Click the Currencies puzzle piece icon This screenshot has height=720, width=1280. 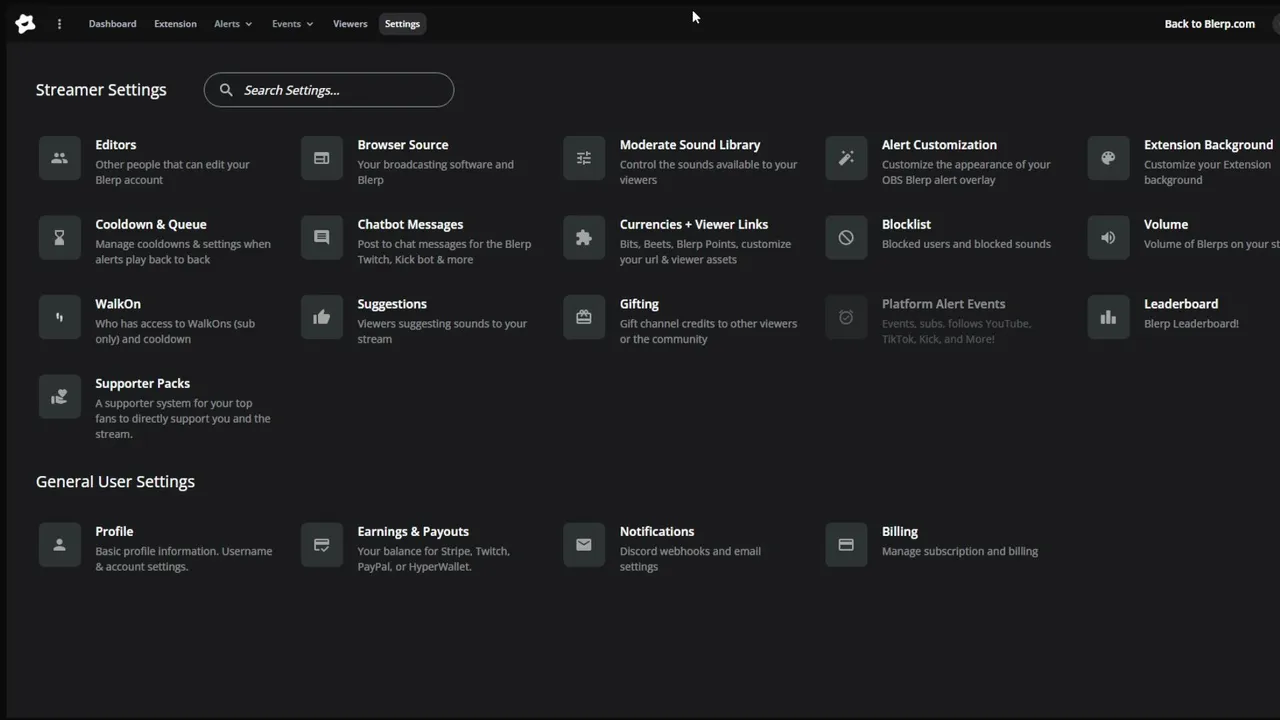584,238
